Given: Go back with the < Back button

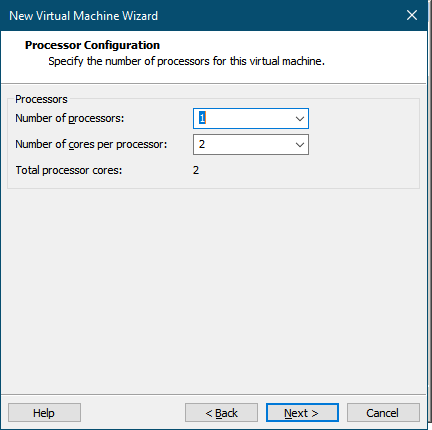Looking at the screenshot, I should coord(221,413).
